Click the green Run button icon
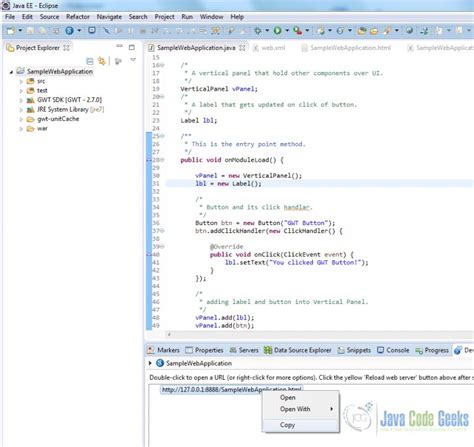The height and width of the screenshot is (447, 474). click(x=277, y=31)
